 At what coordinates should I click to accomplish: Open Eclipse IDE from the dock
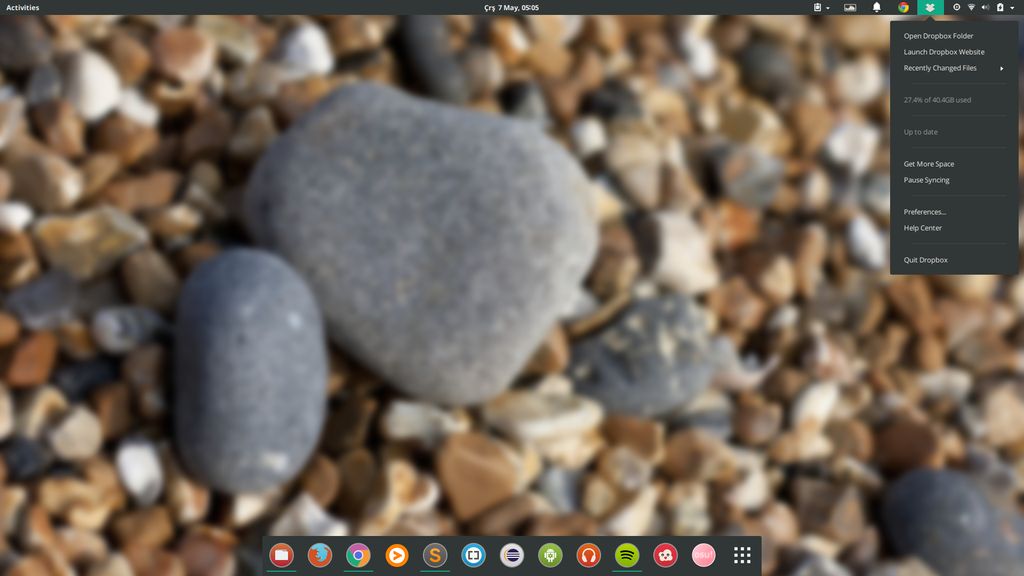pos(511,555)
